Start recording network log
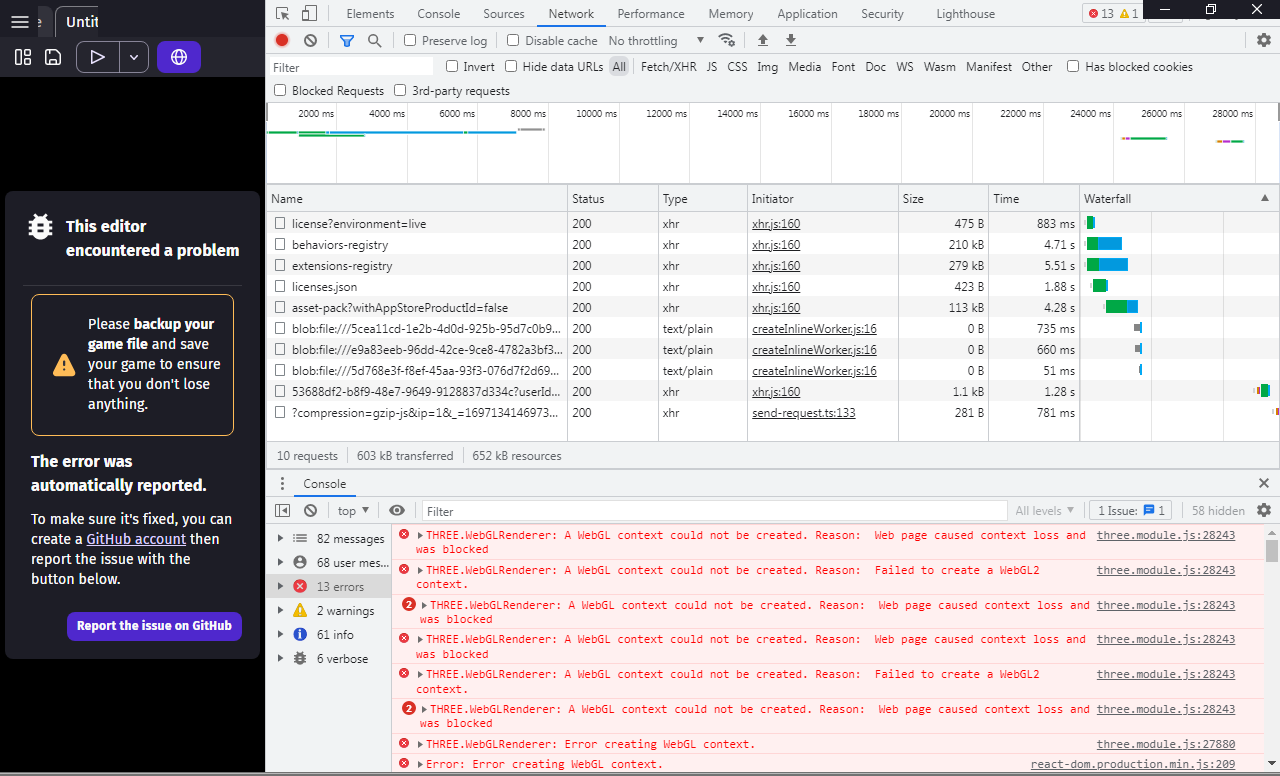 pyautogui.click(x=281, y=40)
